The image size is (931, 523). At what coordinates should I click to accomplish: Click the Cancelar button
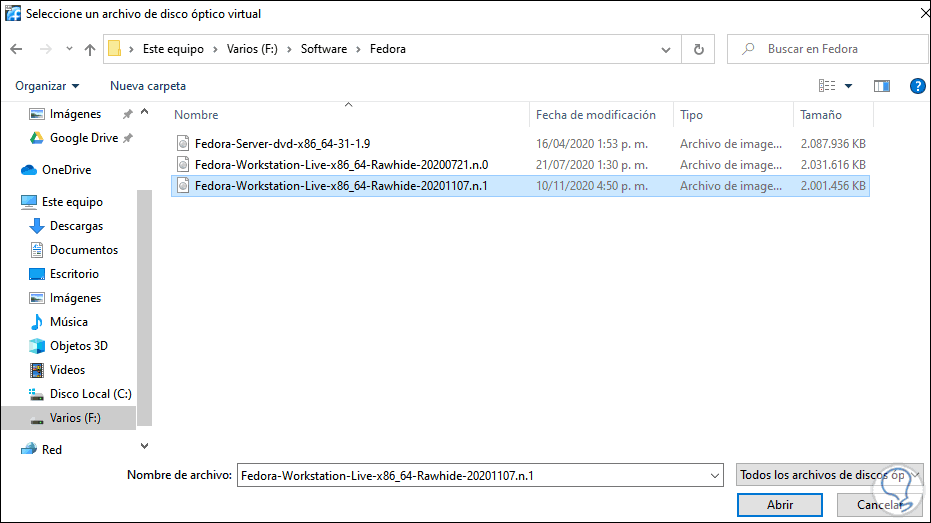879,505
